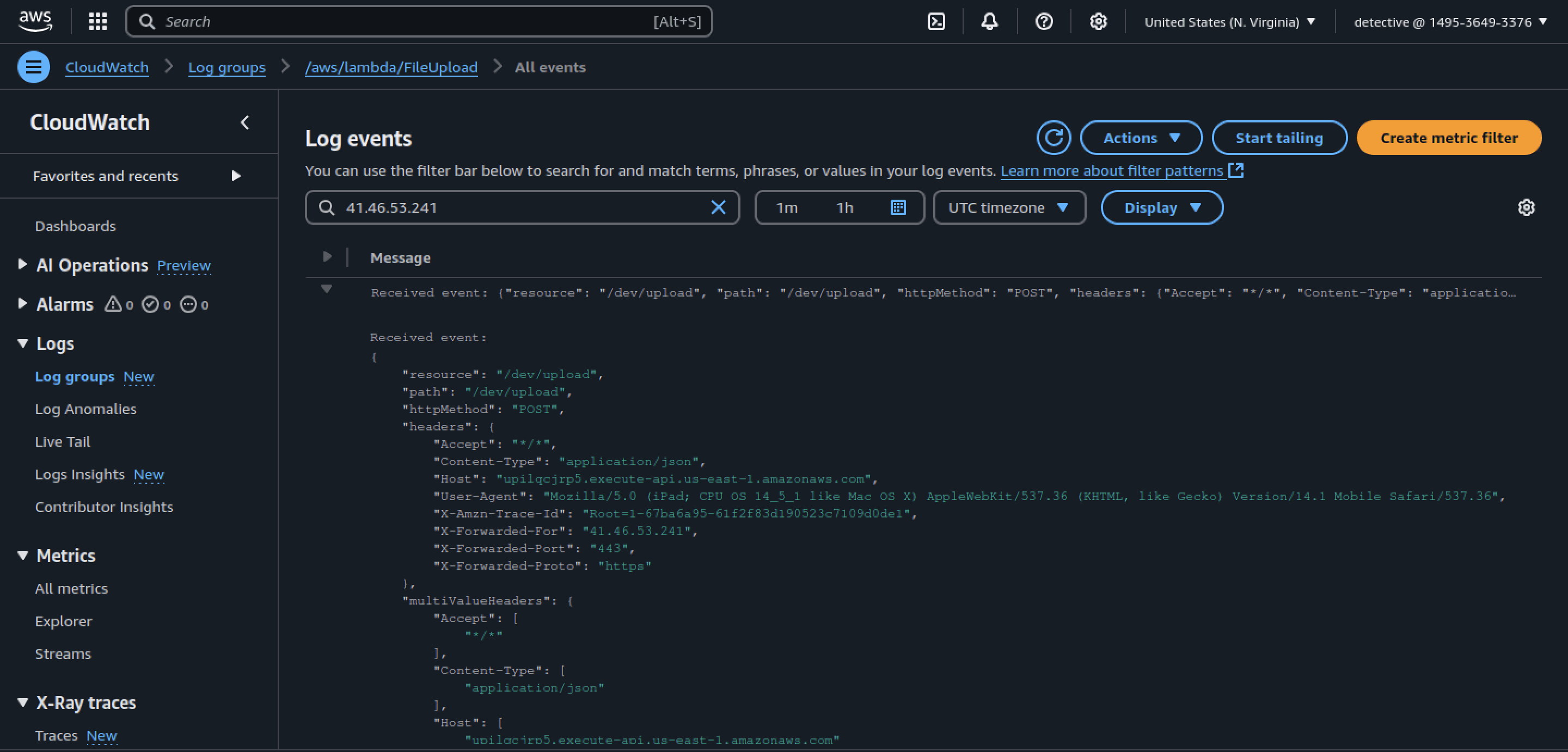Open All metrics in sidebar
This screenshot has width=1568, height=752.
(71, 588)
